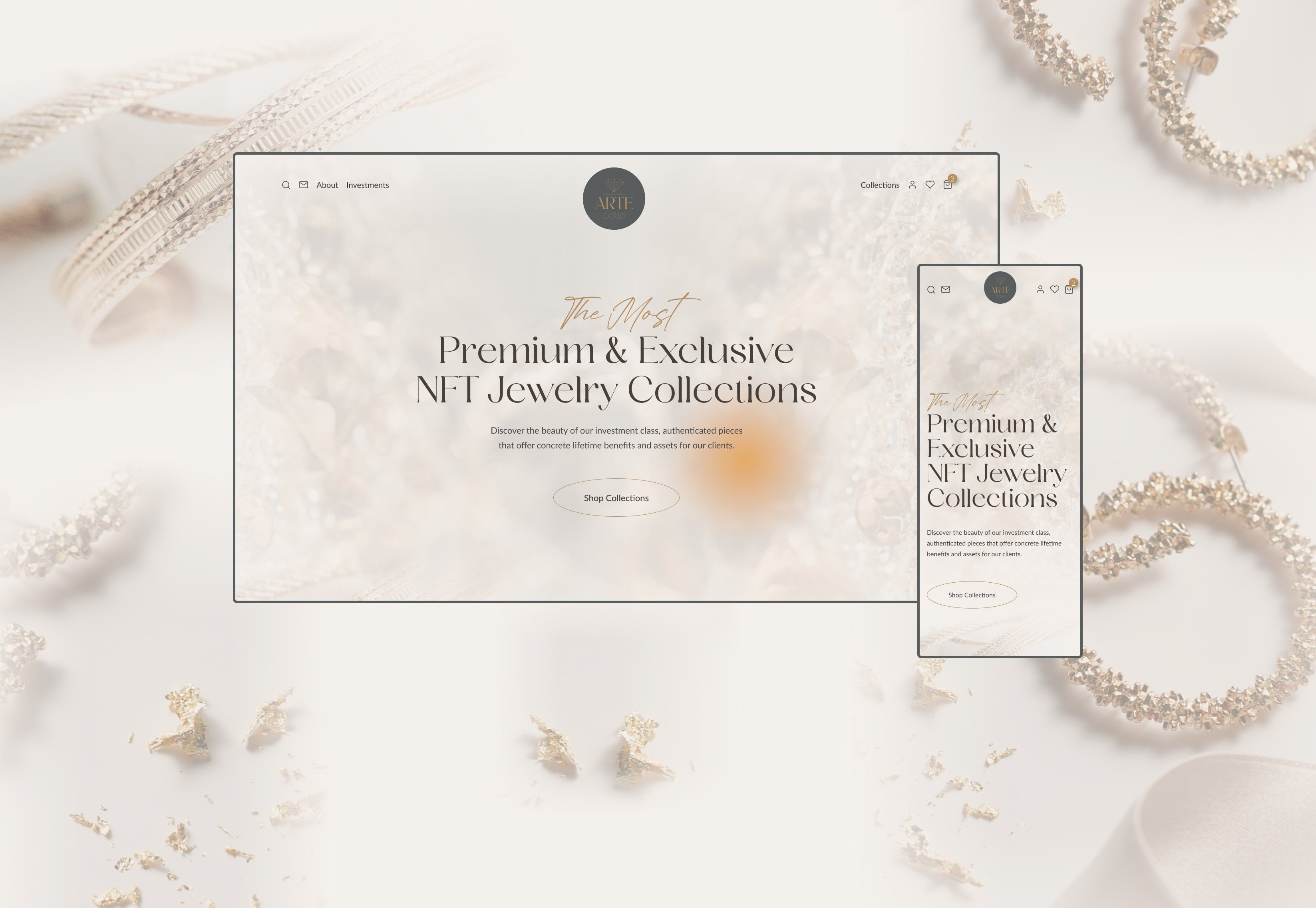Click the mobile ARTE logo thumbnail
The width and height of the screenshot is (1316, 908).
[x=1000, y=289]
